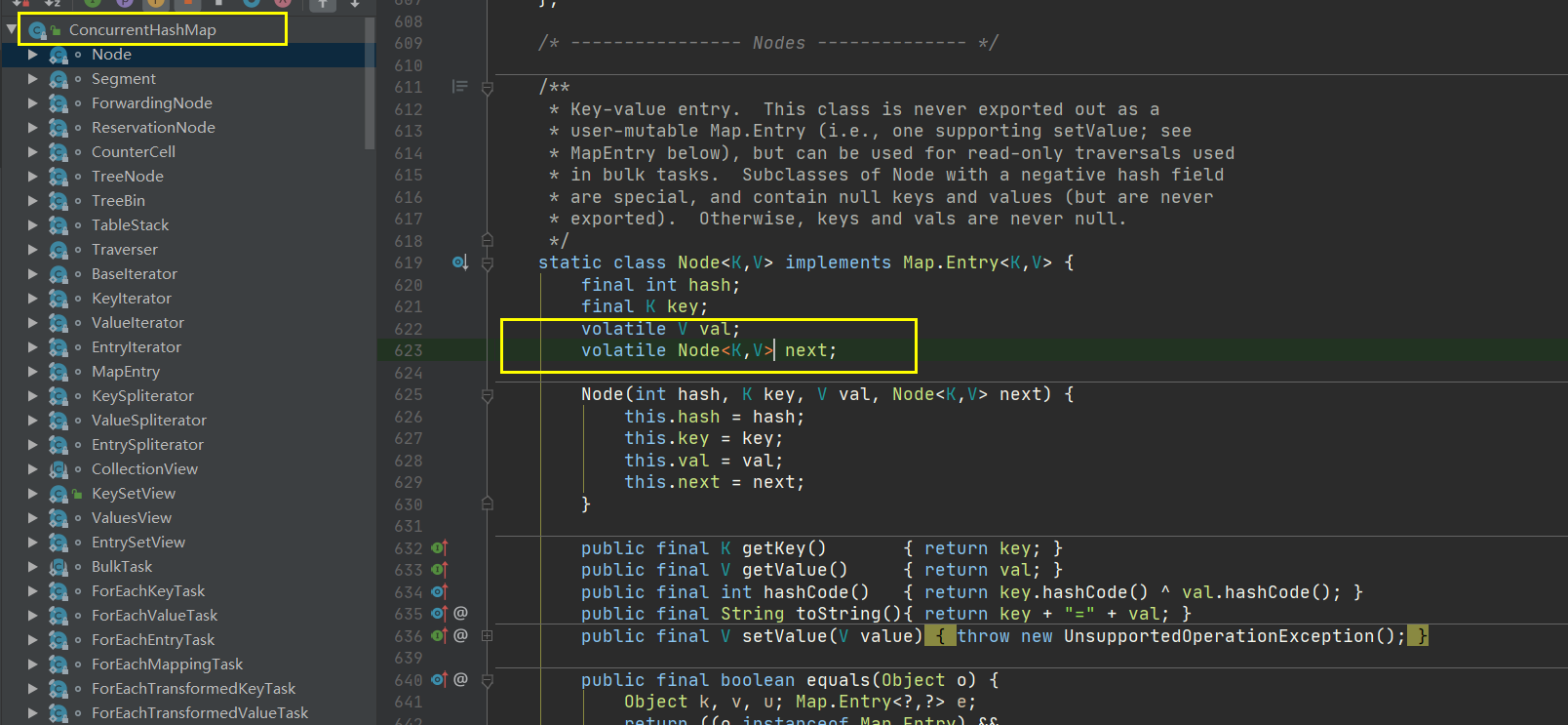Screen dimensions: 1568x725
Task: Expand the folded setValue body on line 636
Action: (x=488, y=636)
